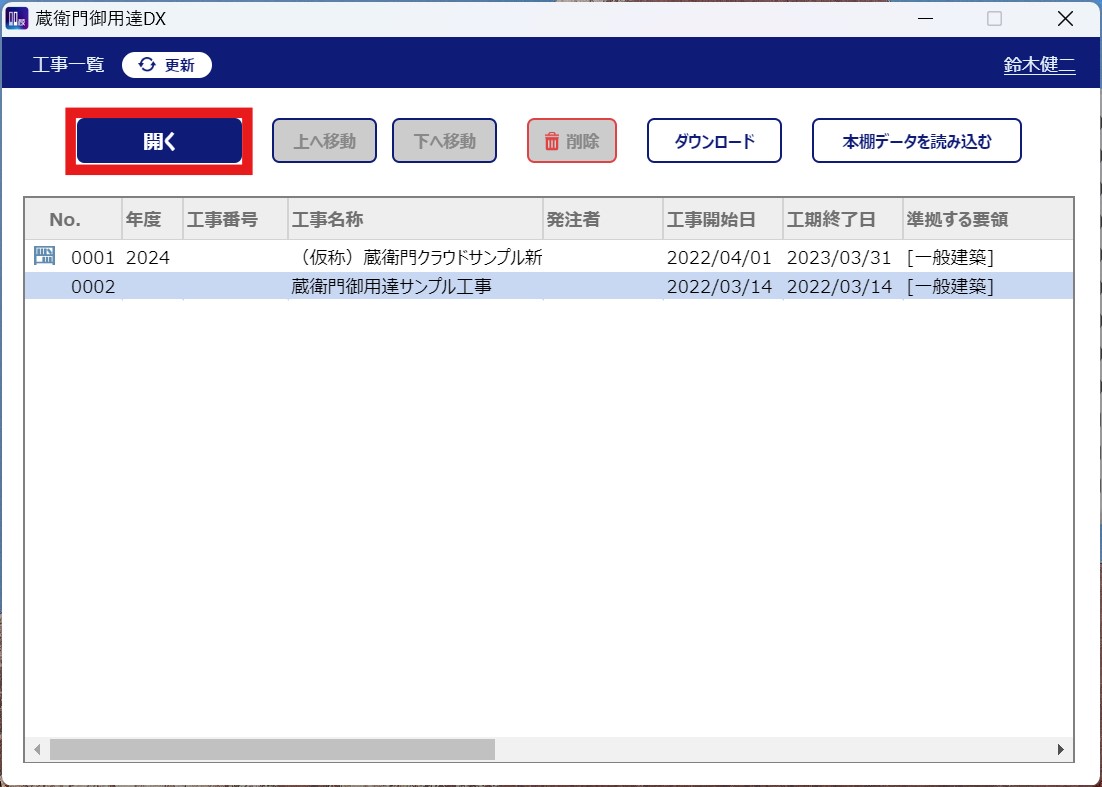Click the horizontal scrollbar thumb
Viewport: 1102px width, 787px height.
(272, 750)
